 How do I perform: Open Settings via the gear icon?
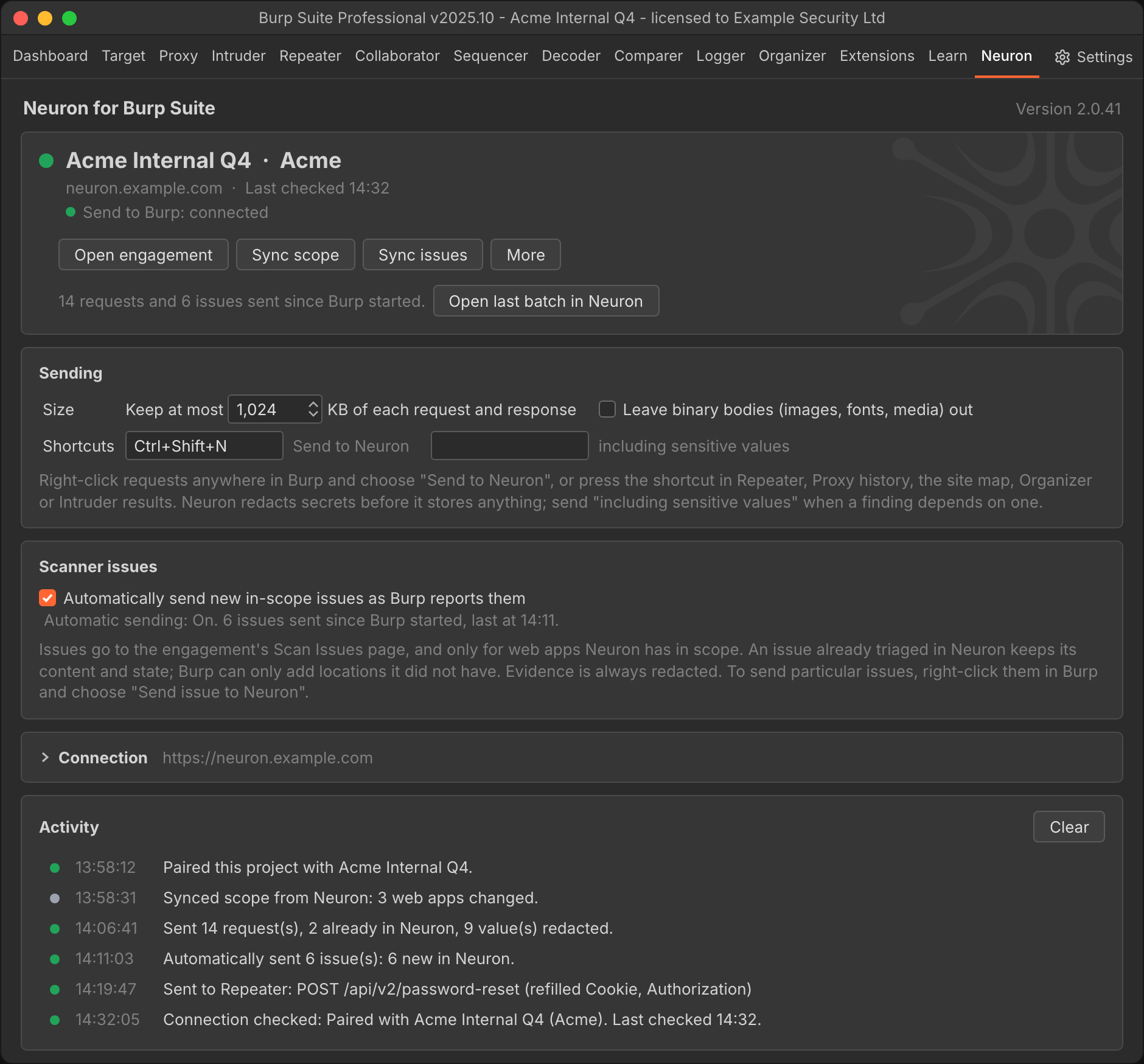pos(1062,57)
